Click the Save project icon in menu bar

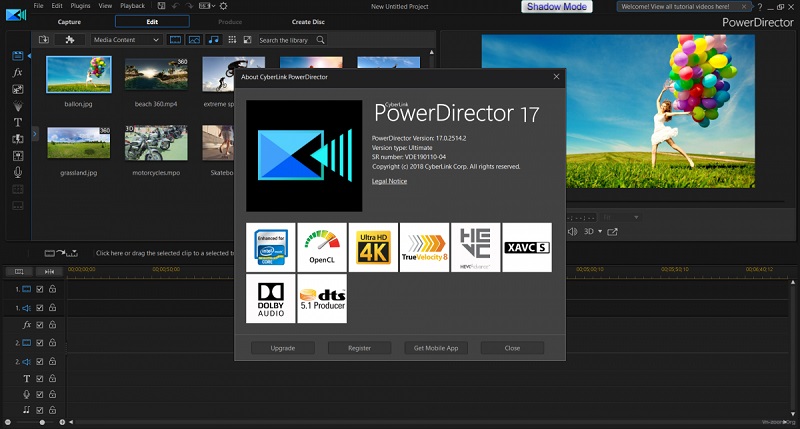[161, 6]
